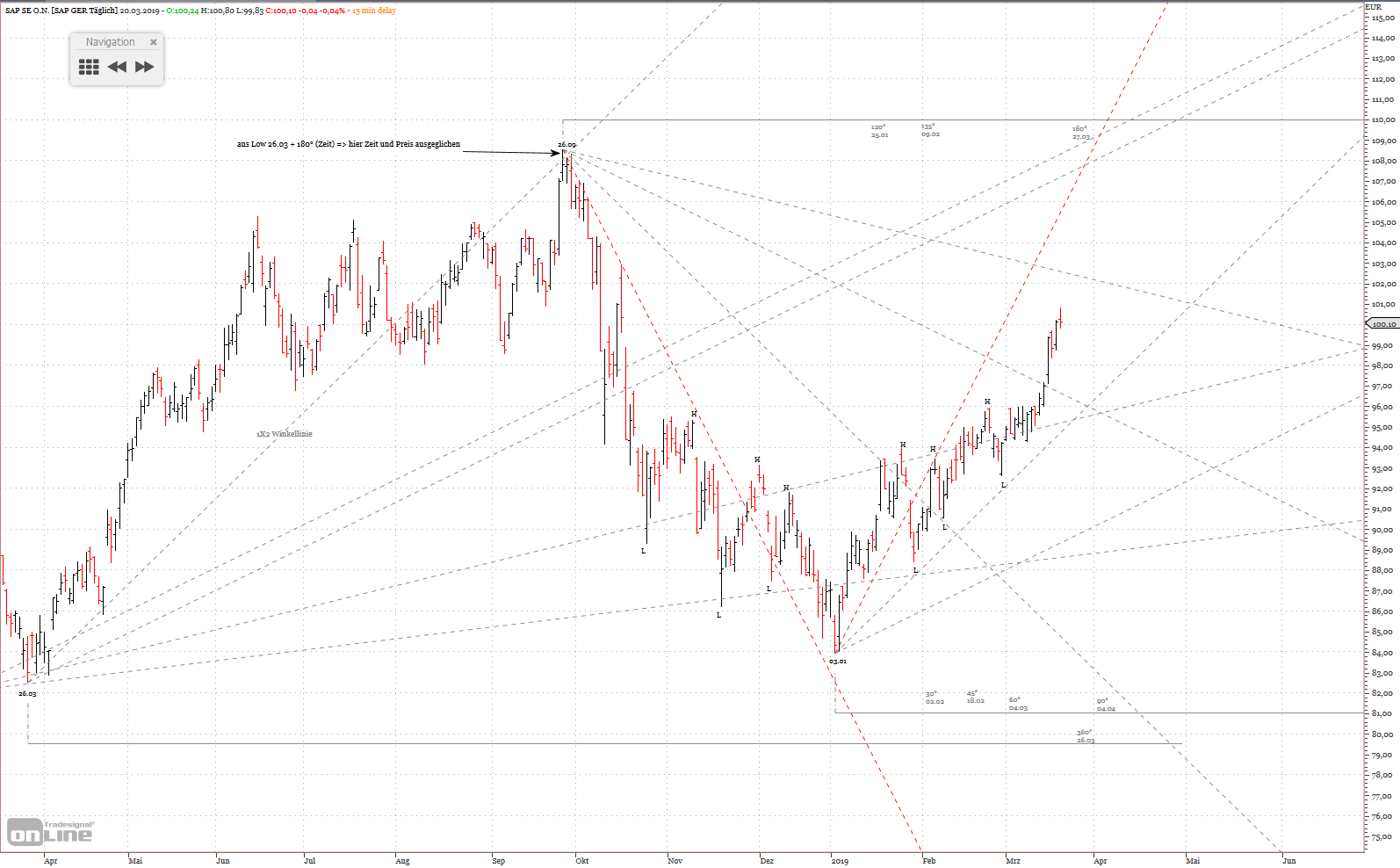Click the '120° 25.01' angle label
This screenshot has height=868, width=1400.
coord(879,132)
